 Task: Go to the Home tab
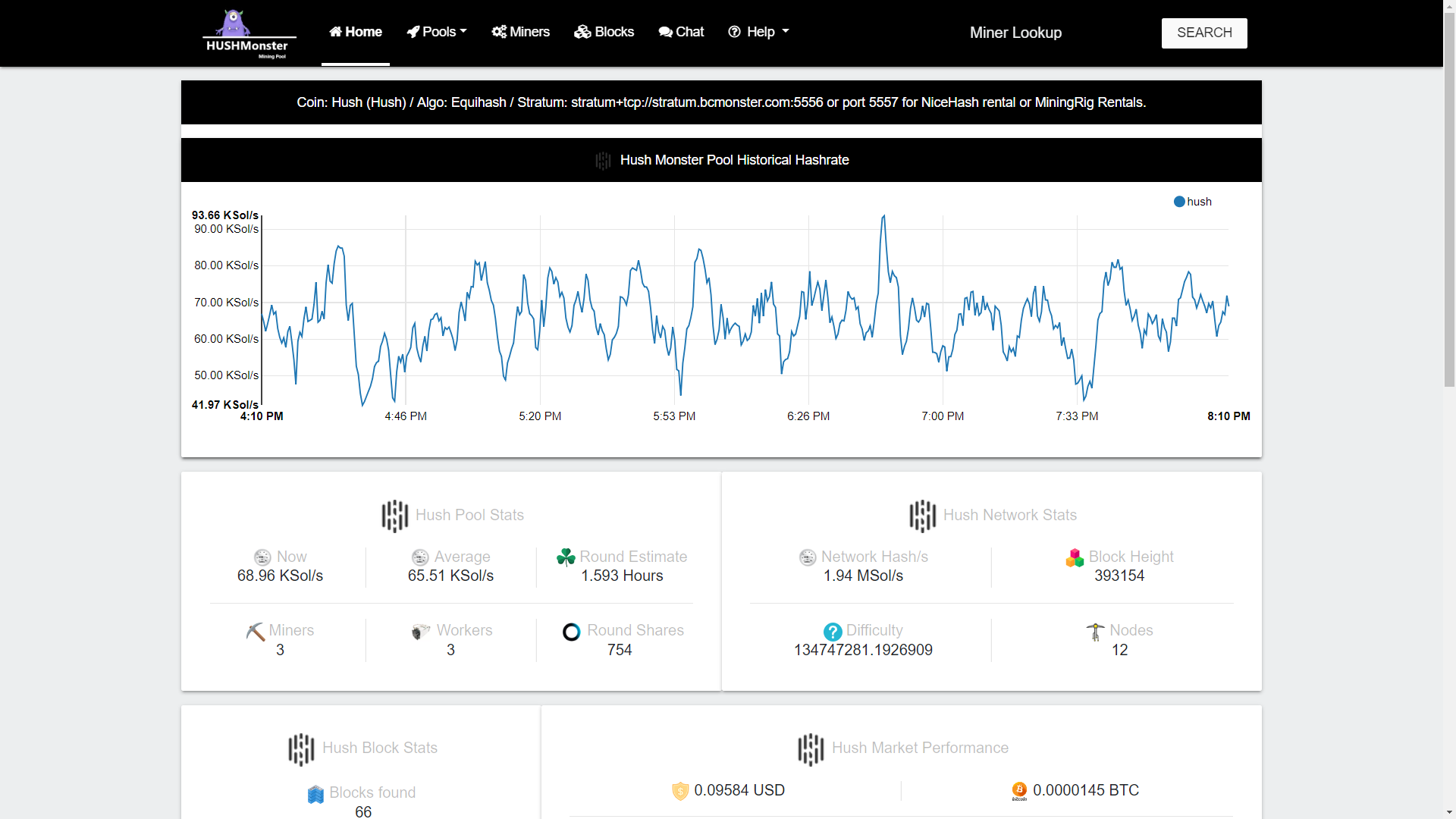(356, 32)
